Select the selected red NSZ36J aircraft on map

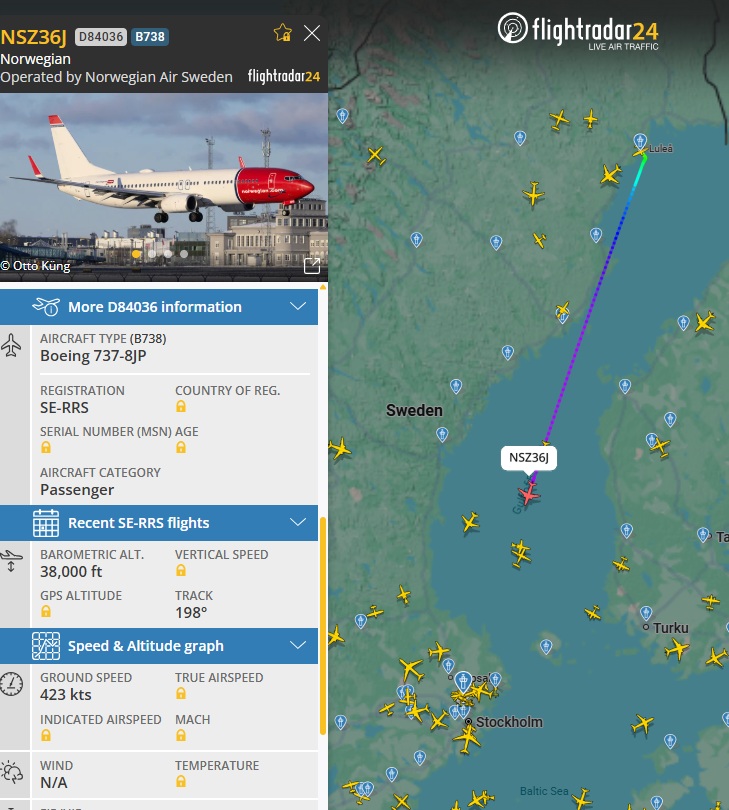click(529, 494)
